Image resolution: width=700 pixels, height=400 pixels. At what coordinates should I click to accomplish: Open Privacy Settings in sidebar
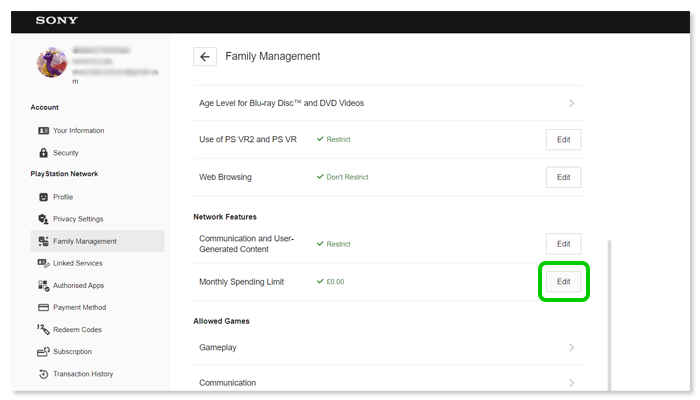(x=78, y=219)
